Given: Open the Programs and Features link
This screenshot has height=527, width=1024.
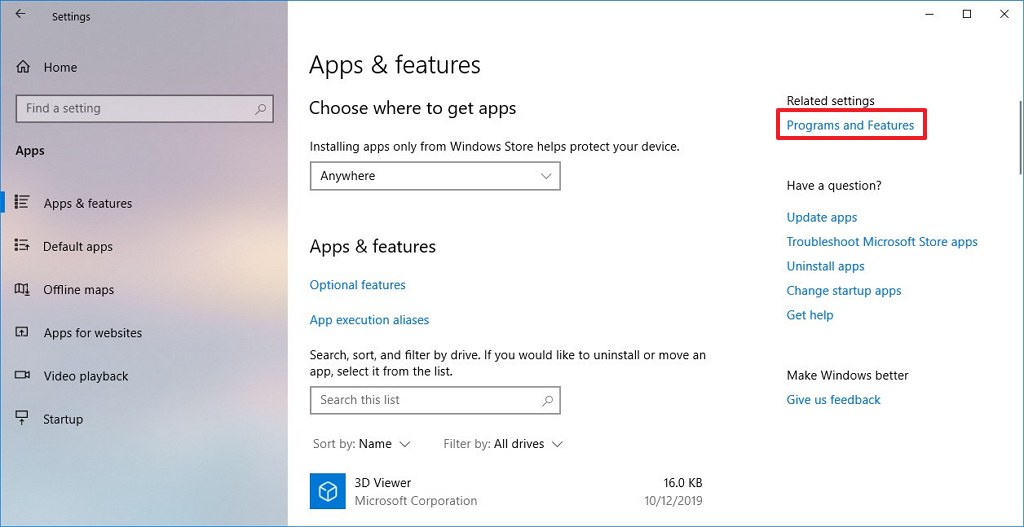Looking at the screenshot, I should (850, 125).
